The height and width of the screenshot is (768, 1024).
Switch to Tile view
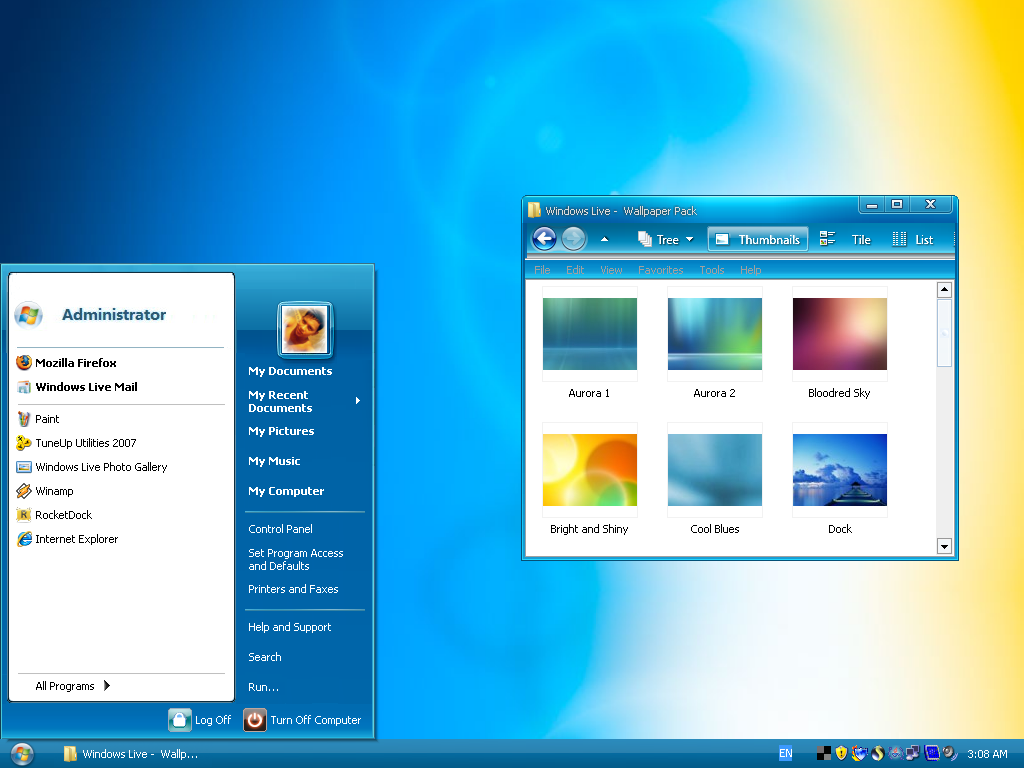click(845, 240)
